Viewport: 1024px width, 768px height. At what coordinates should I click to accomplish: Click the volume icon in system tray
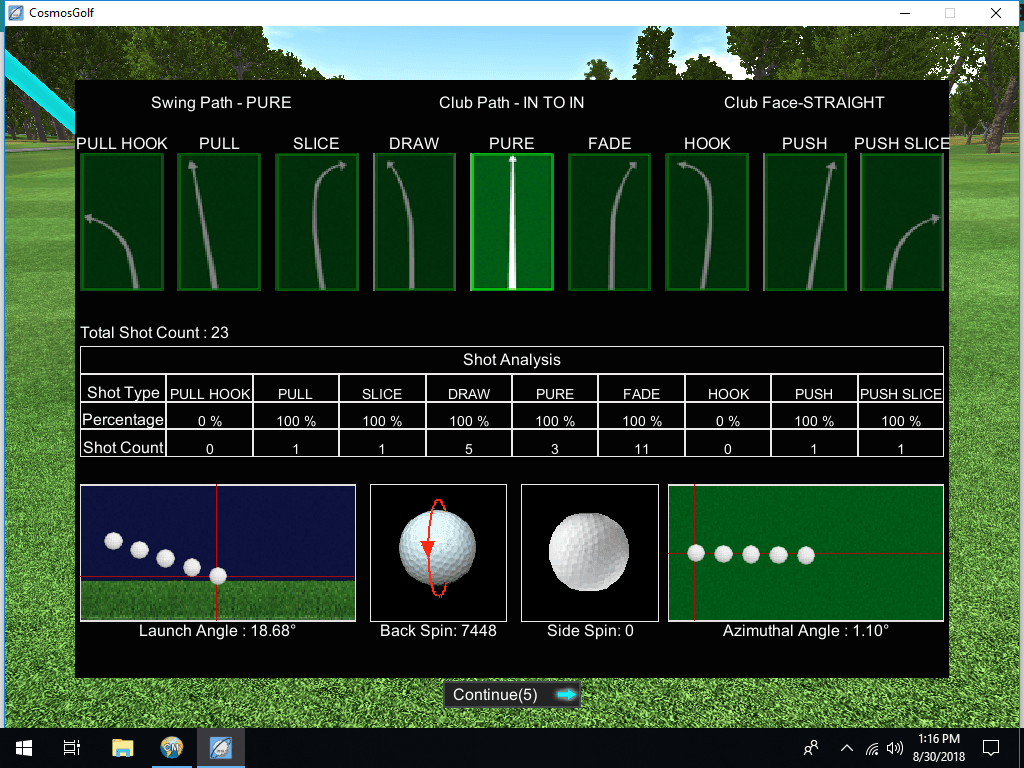(895, 747)
